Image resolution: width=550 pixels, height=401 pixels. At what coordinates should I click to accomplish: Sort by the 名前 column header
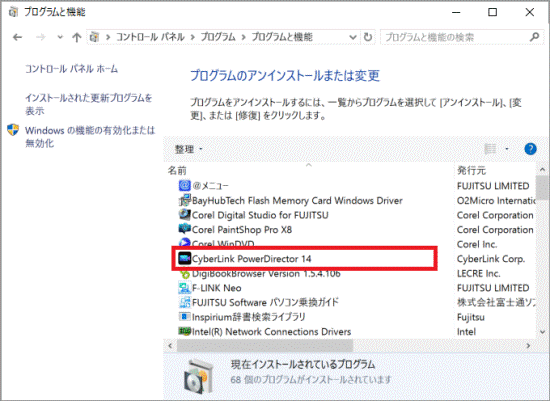point(177,171)
